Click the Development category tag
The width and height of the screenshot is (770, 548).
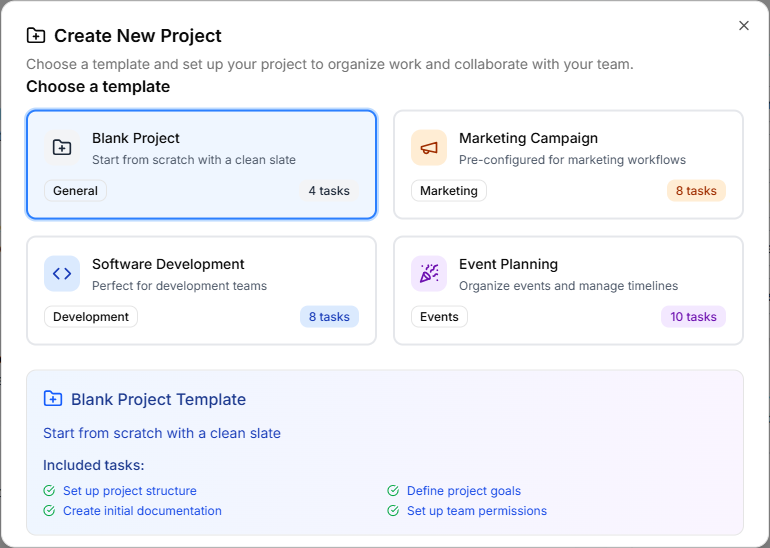91,317
